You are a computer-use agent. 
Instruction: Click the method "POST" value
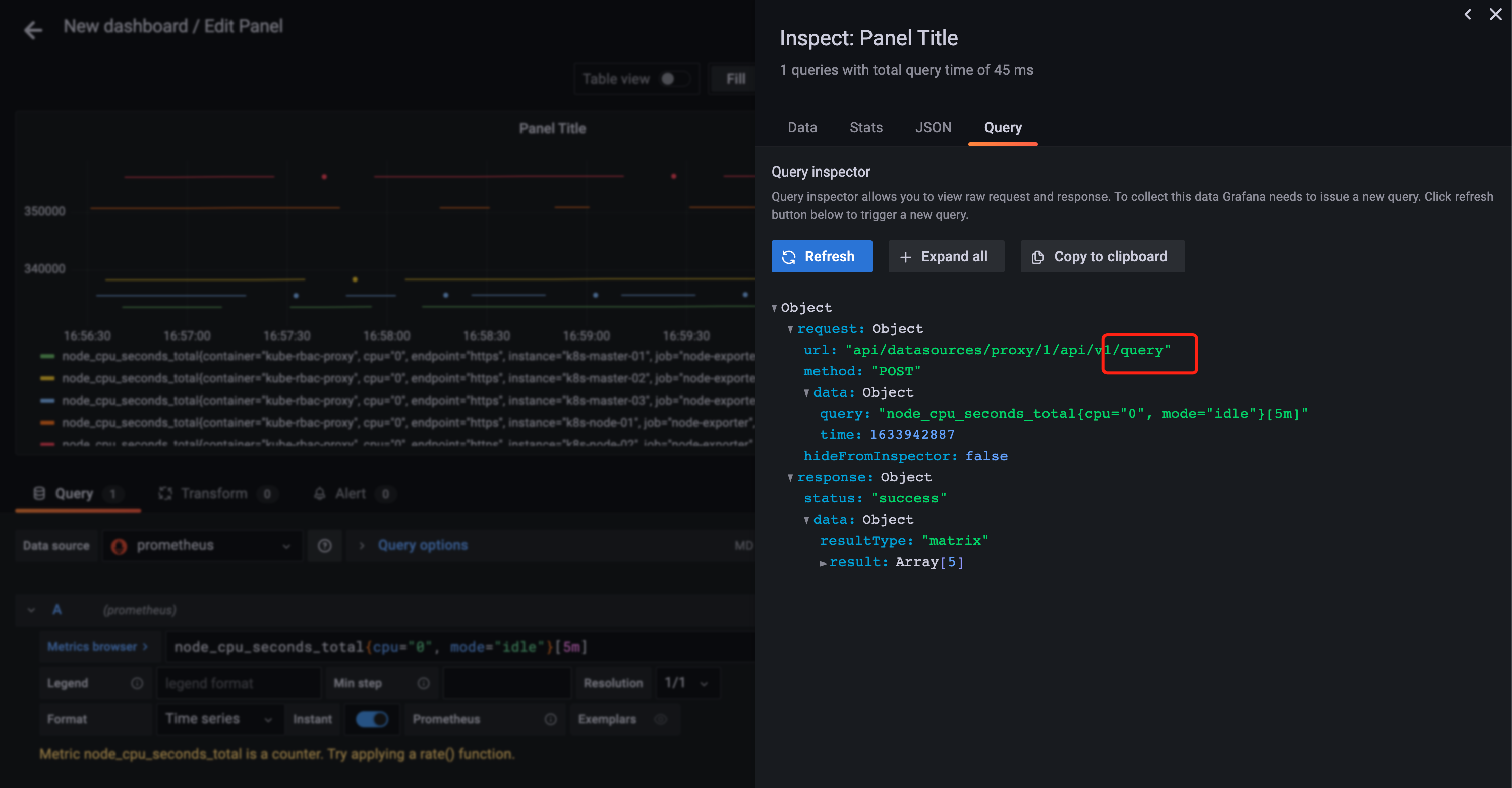pyautogui.click(x=896, y=371)
